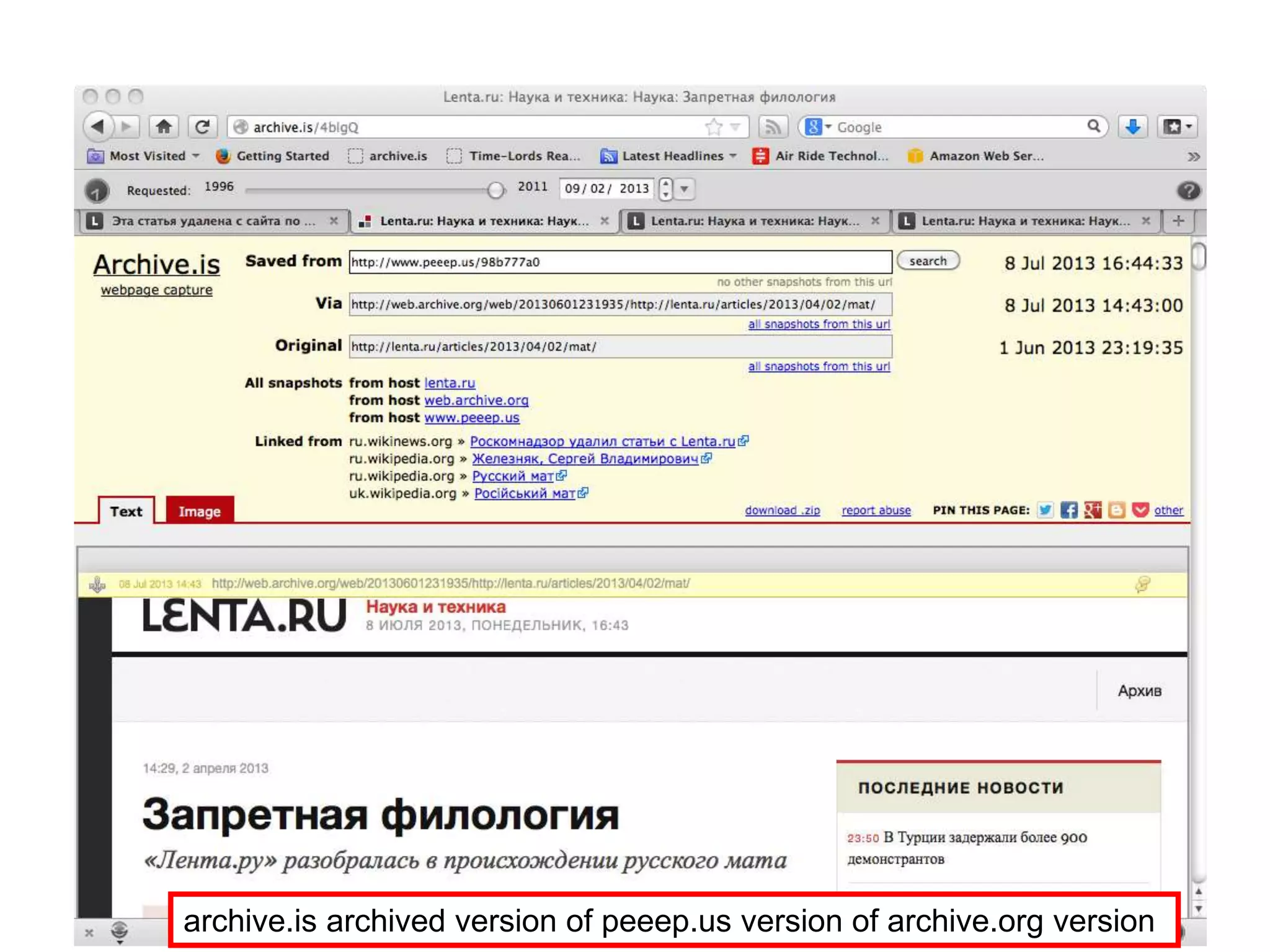This screenshot has height=952, width=1270.
Task: Reload the page with the refresh icon
Action: (202, 127)
